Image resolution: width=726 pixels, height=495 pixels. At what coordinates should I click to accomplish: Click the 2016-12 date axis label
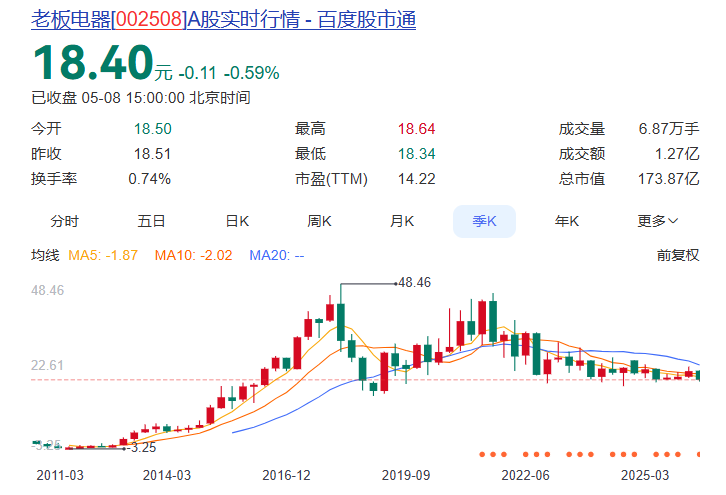[286, 476]
